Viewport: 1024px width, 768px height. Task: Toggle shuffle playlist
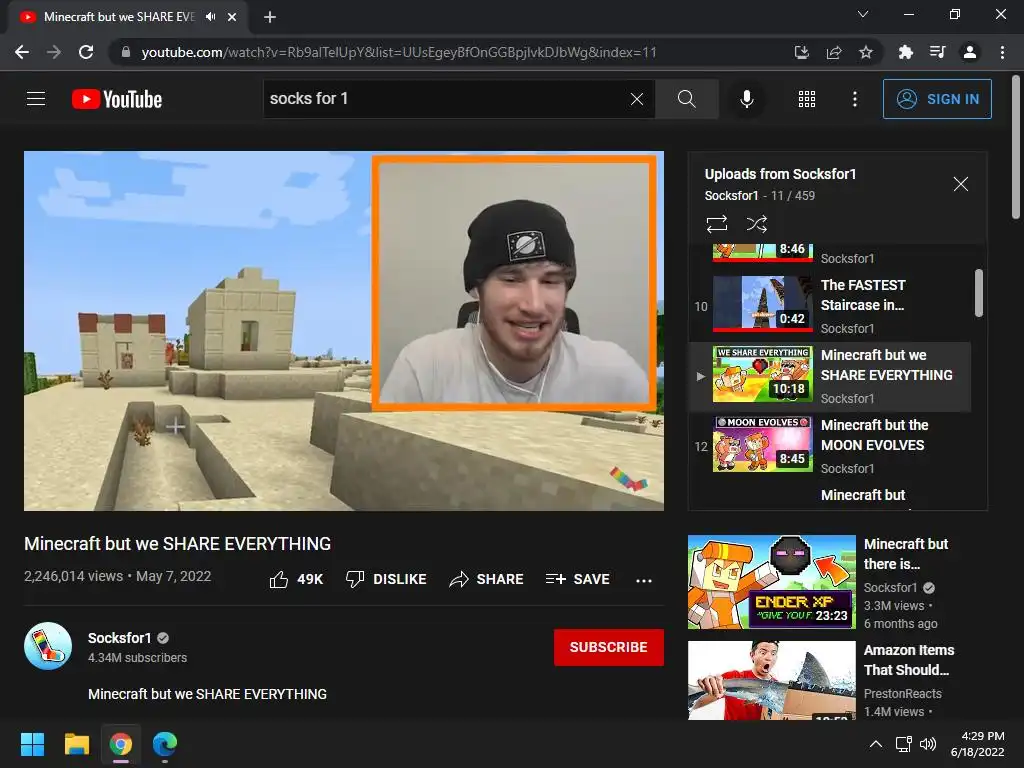point(756,224)
